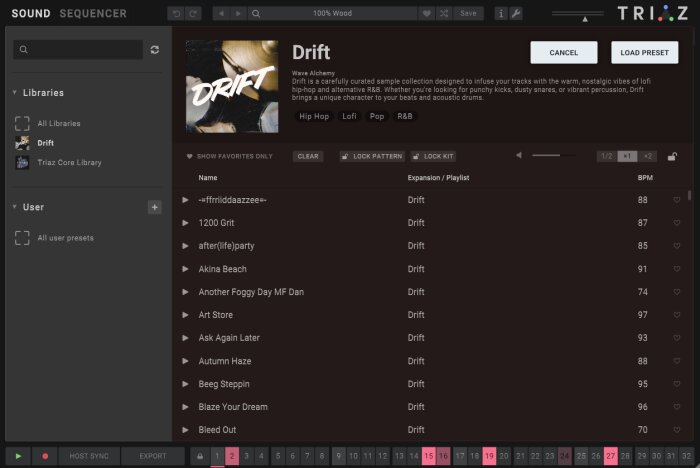
Task: Switch to the SOUND tab
Action: coord(31,13)
